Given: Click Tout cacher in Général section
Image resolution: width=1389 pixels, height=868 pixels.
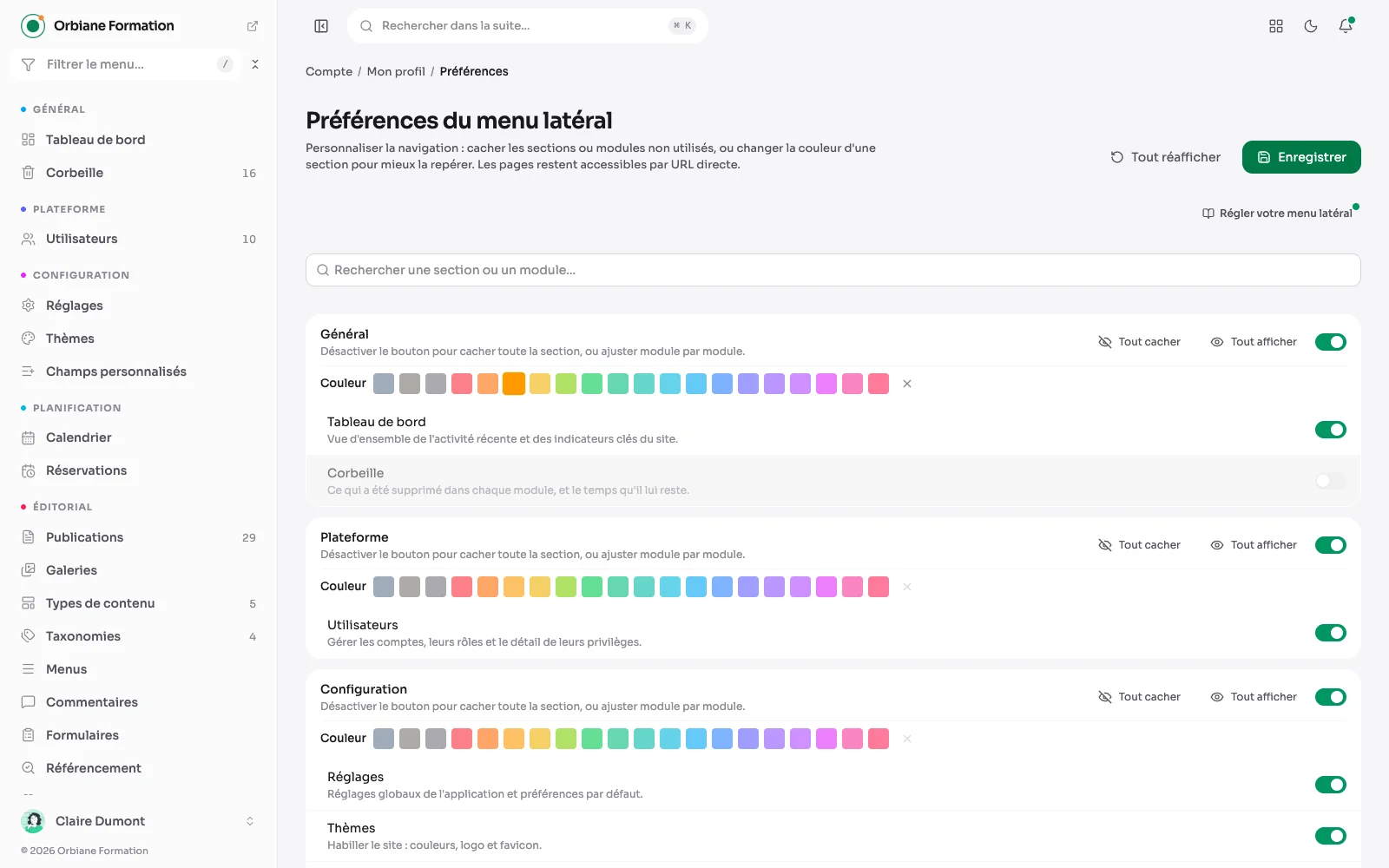Looking at the screenshot, I should 1139,342.
